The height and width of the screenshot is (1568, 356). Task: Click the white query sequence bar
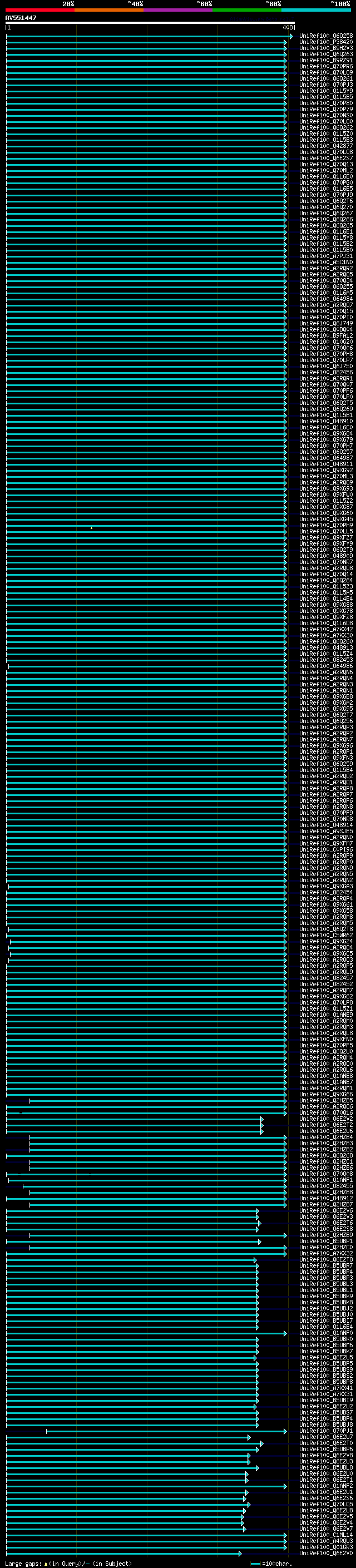150,23
